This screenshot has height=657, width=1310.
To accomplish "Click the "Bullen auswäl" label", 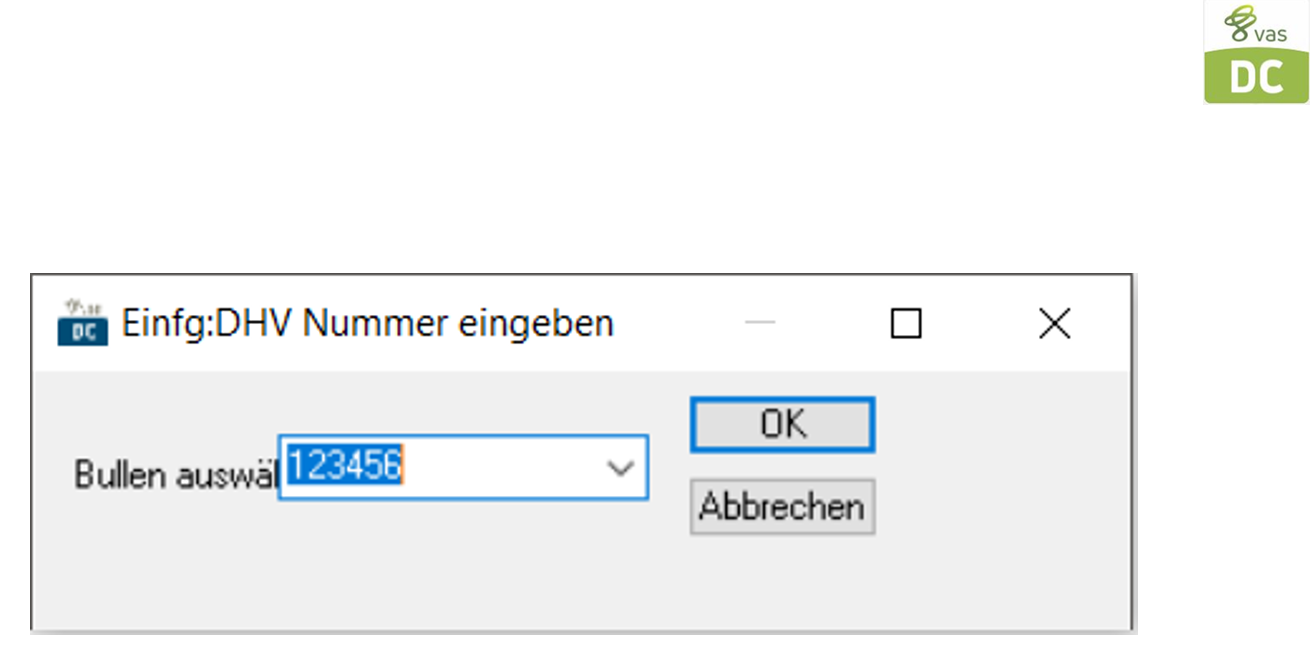I will click(175, 475).
